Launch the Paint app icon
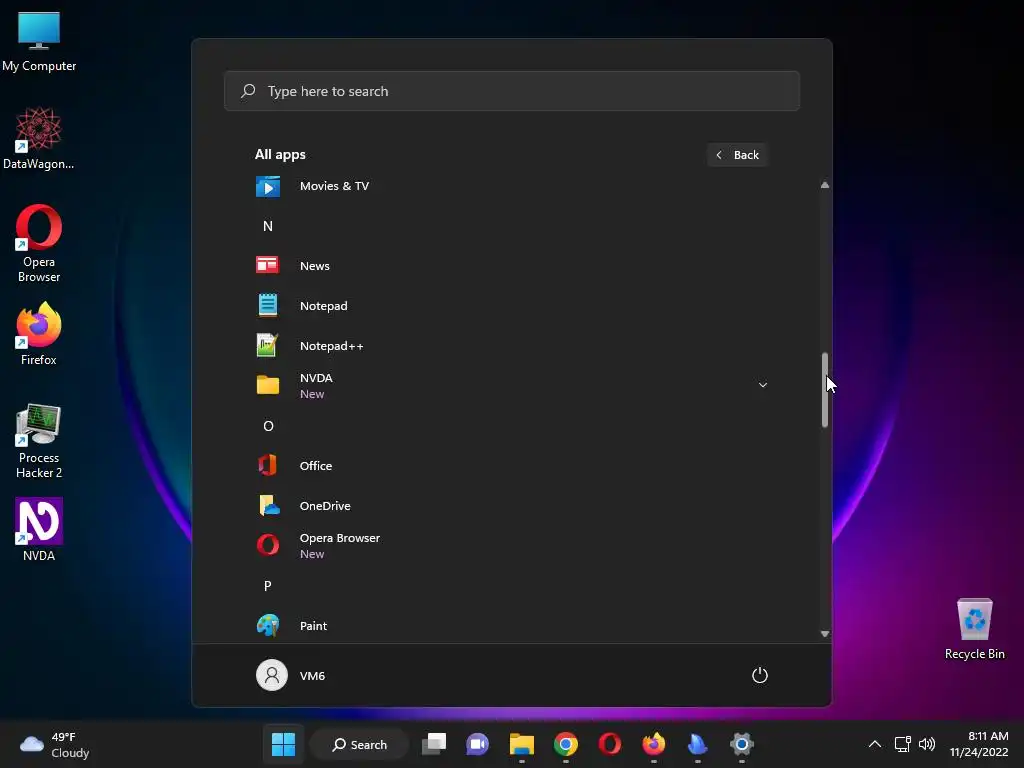The width and height of the screenshot is (1024, 768). 268,626
